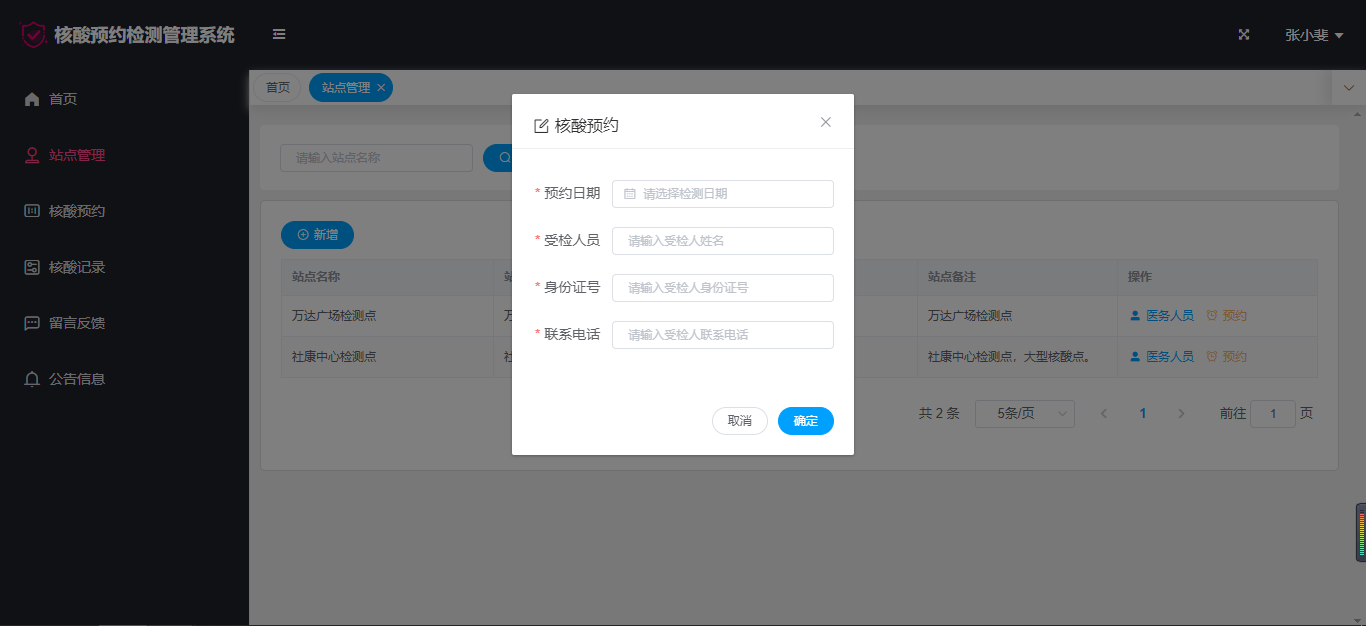Click the home icon beside 首页

click(x=32, y=99)
